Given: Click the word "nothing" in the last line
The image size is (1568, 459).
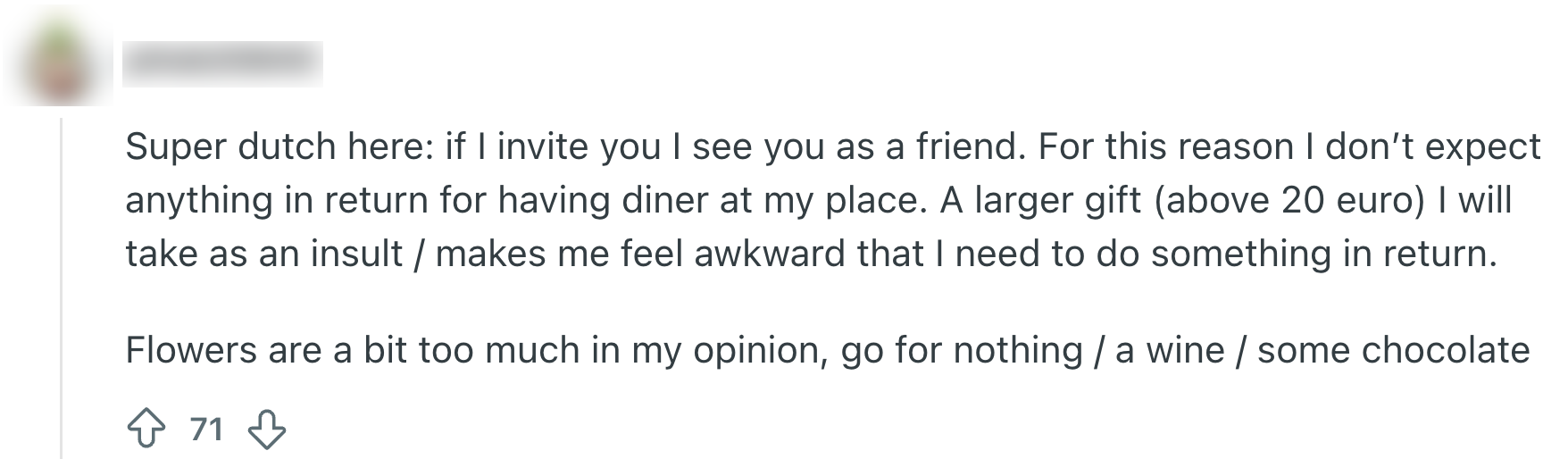Looking at the screenshot, I should [x=1017, y=350].
